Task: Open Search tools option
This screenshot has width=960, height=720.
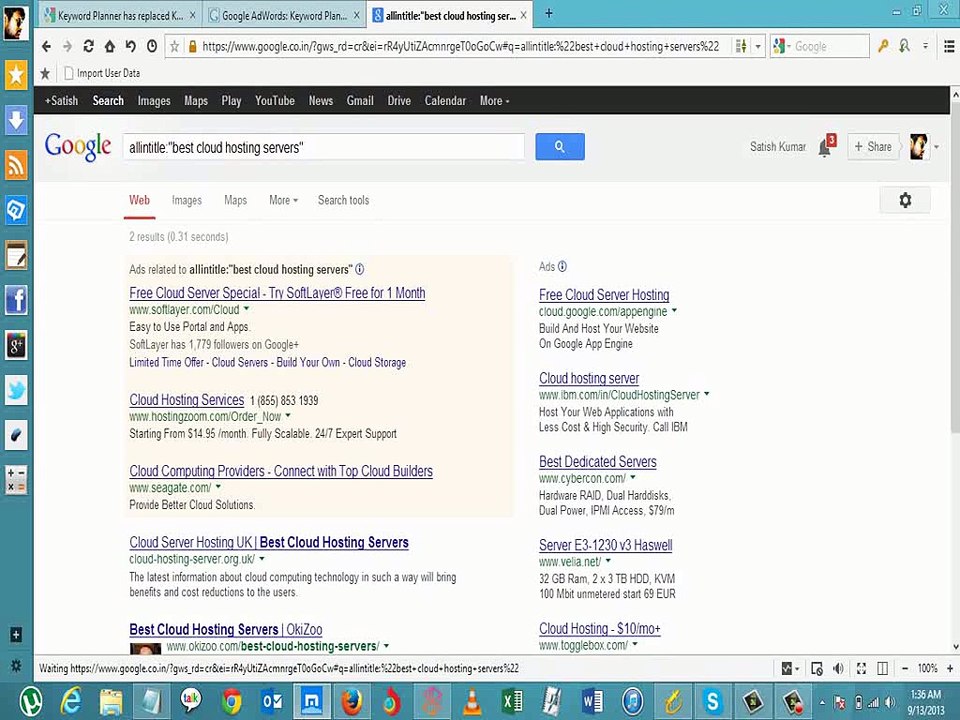Action: (343, 200)
